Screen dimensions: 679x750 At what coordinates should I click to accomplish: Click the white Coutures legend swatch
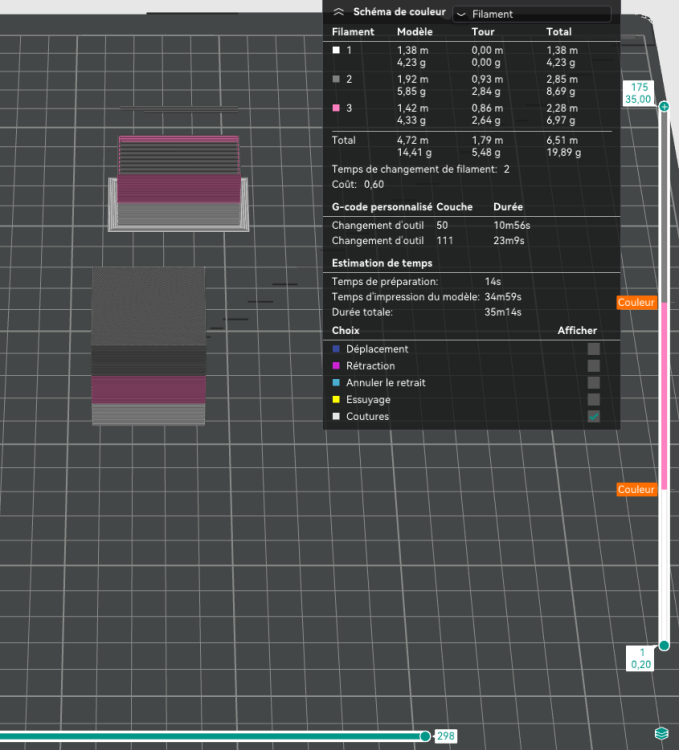[336, 416]
